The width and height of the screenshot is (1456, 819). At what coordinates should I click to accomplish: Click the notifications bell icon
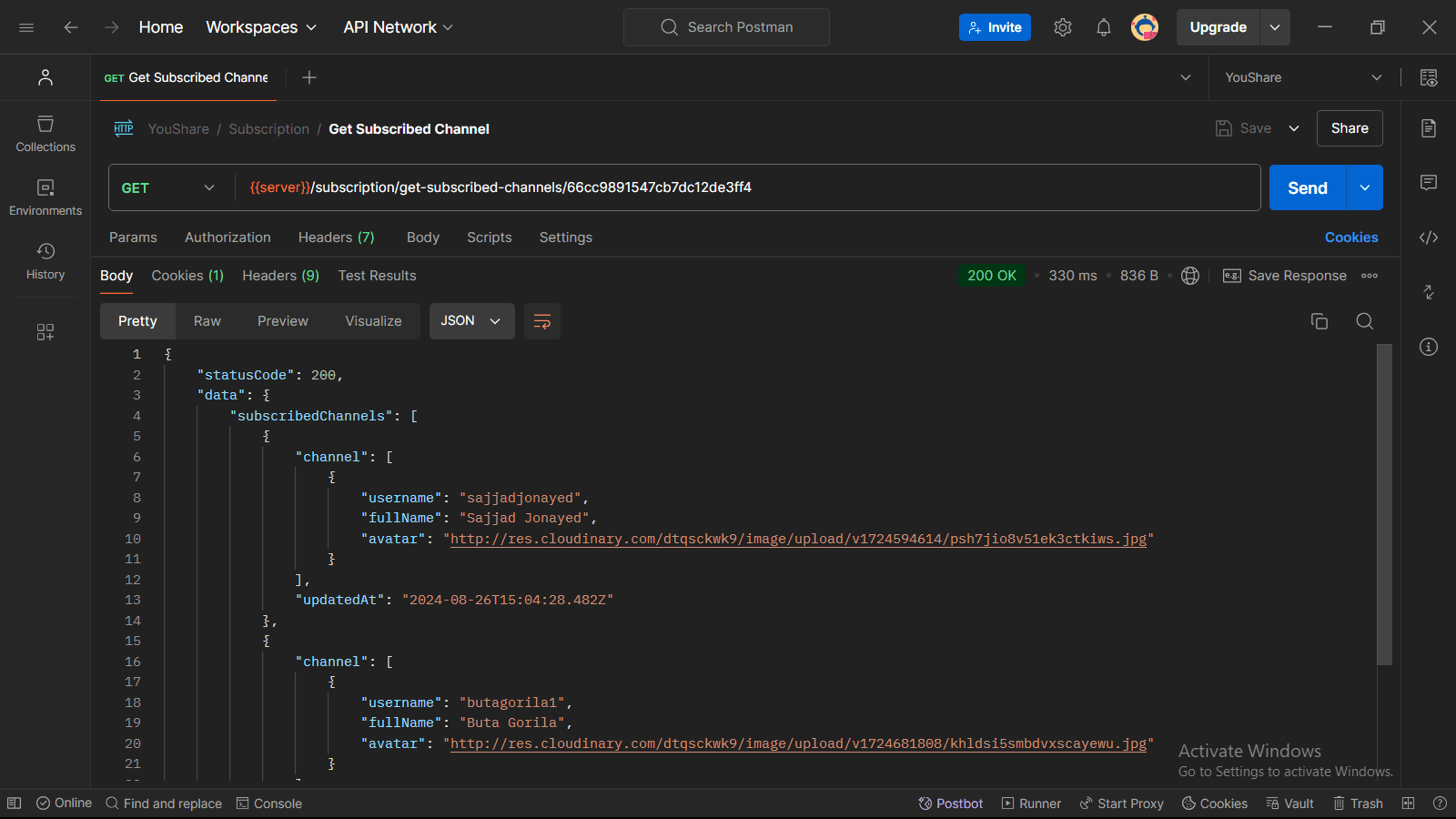(1103, 27)
